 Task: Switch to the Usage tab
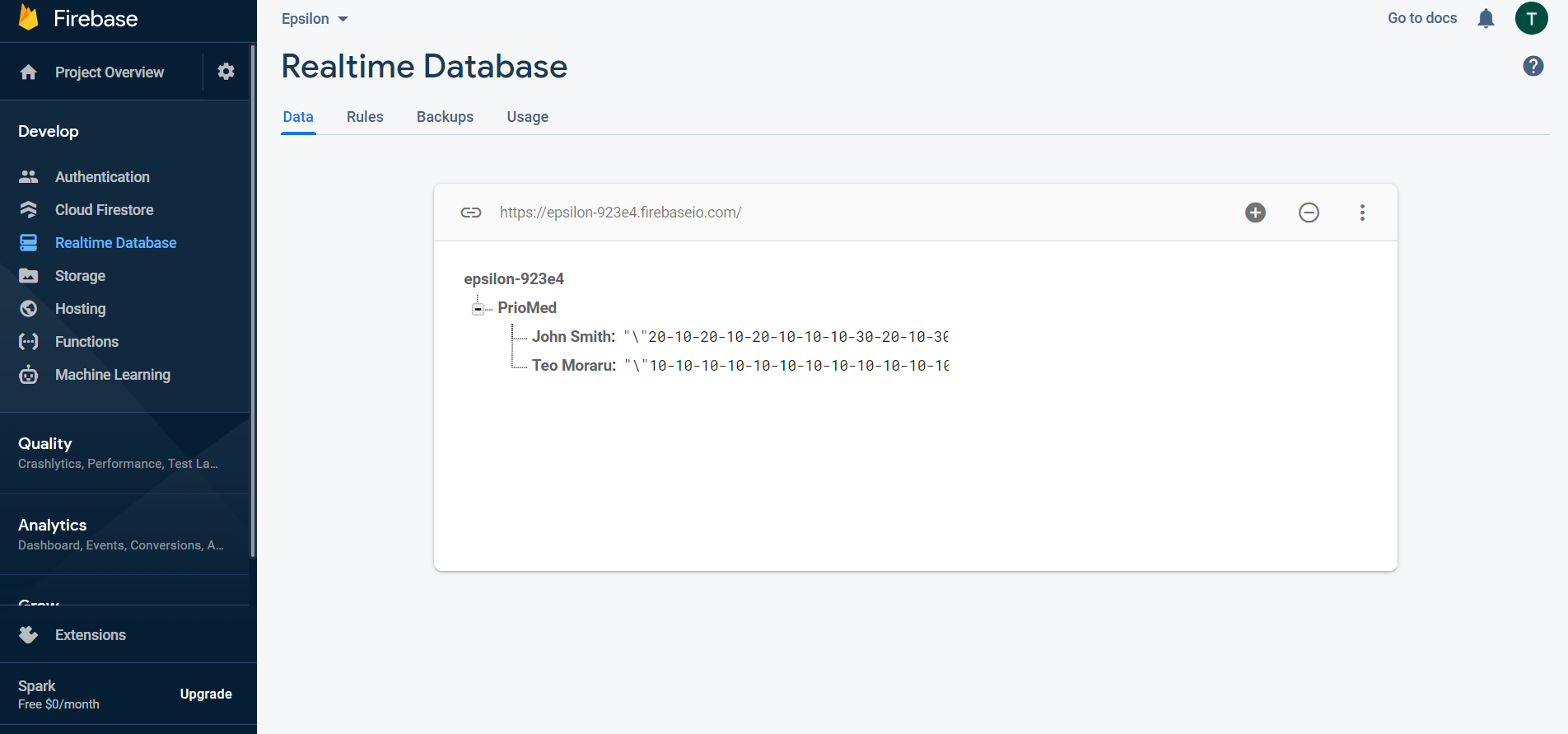coord(528,117)
